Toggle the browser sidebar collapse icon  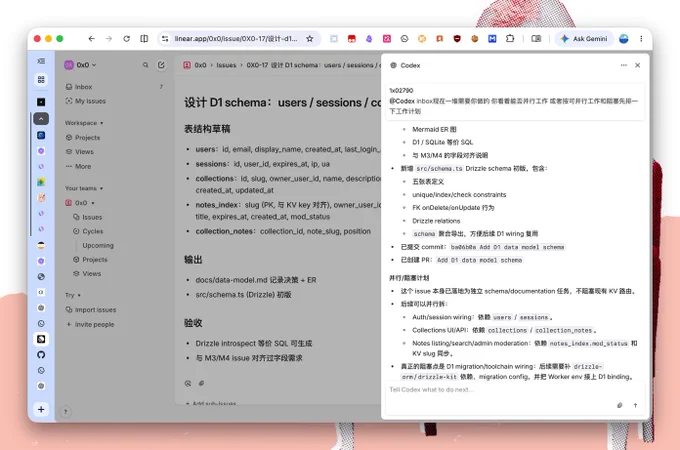[41, 61]
